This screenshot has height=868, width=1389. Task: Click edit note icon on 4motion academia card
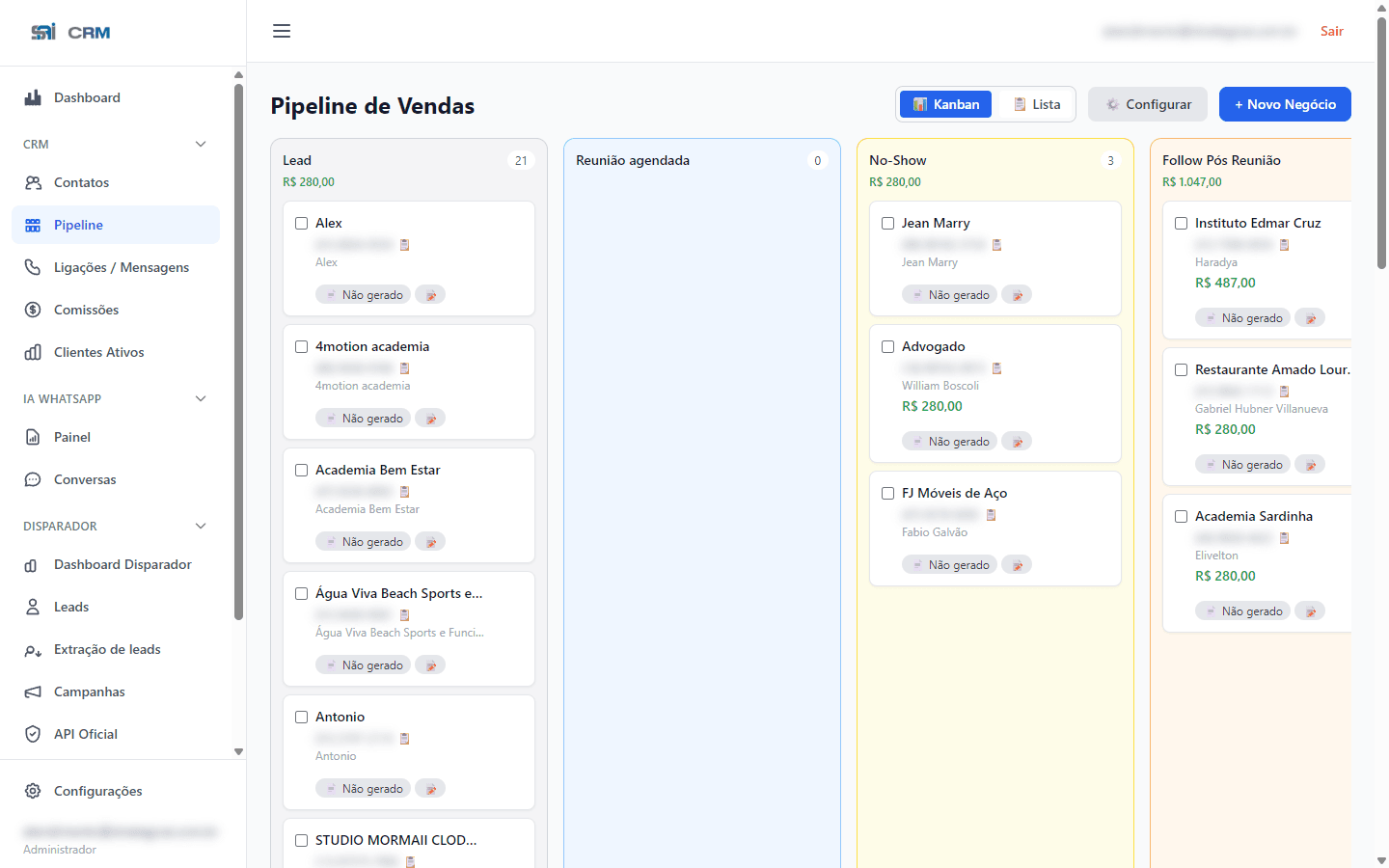click(x=430, y=419)
